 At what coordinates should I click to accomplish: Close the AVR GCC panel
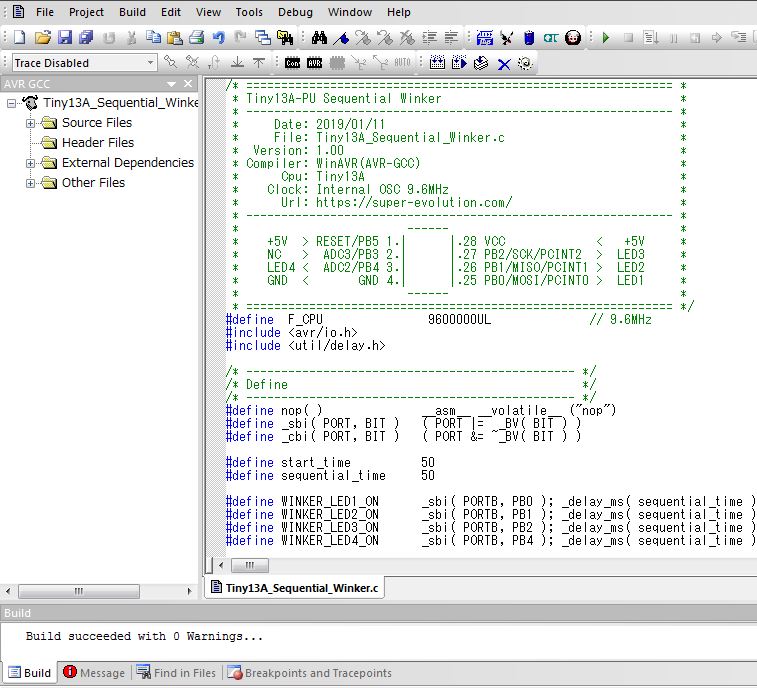(187, 85)
